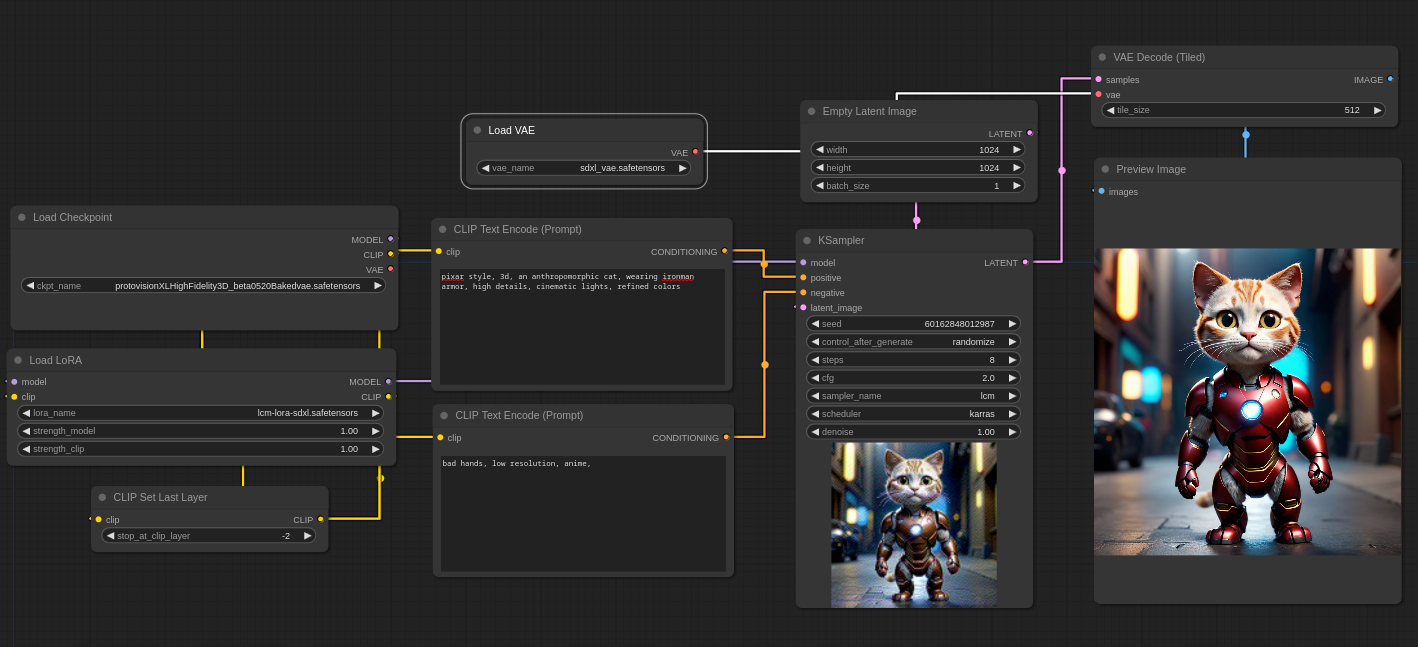Click the IMAGE output port on VAE Decode
The image size is (1418, 647).
tap(1390, 79)
